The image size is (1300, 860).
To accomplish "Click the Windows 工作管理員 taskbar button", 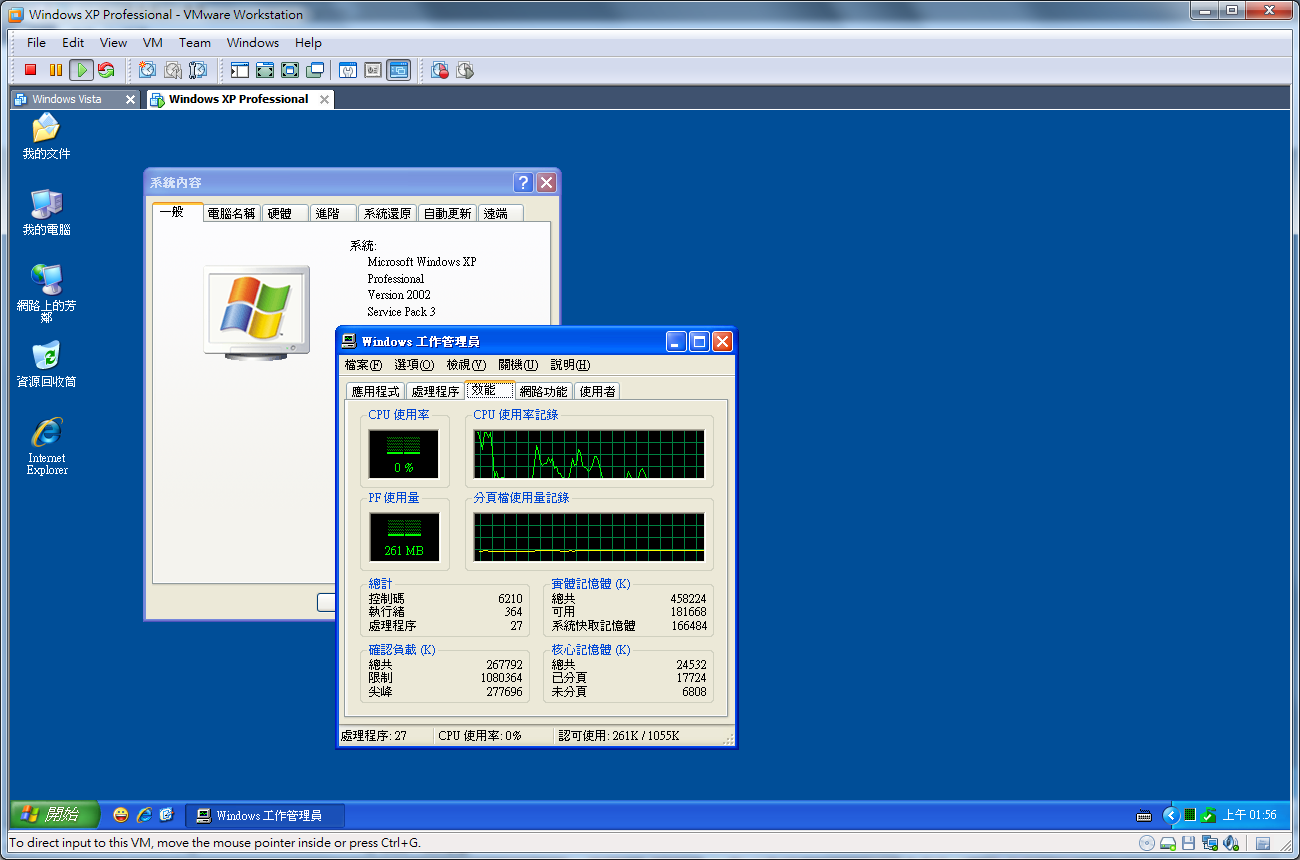I will pos(266,815).
